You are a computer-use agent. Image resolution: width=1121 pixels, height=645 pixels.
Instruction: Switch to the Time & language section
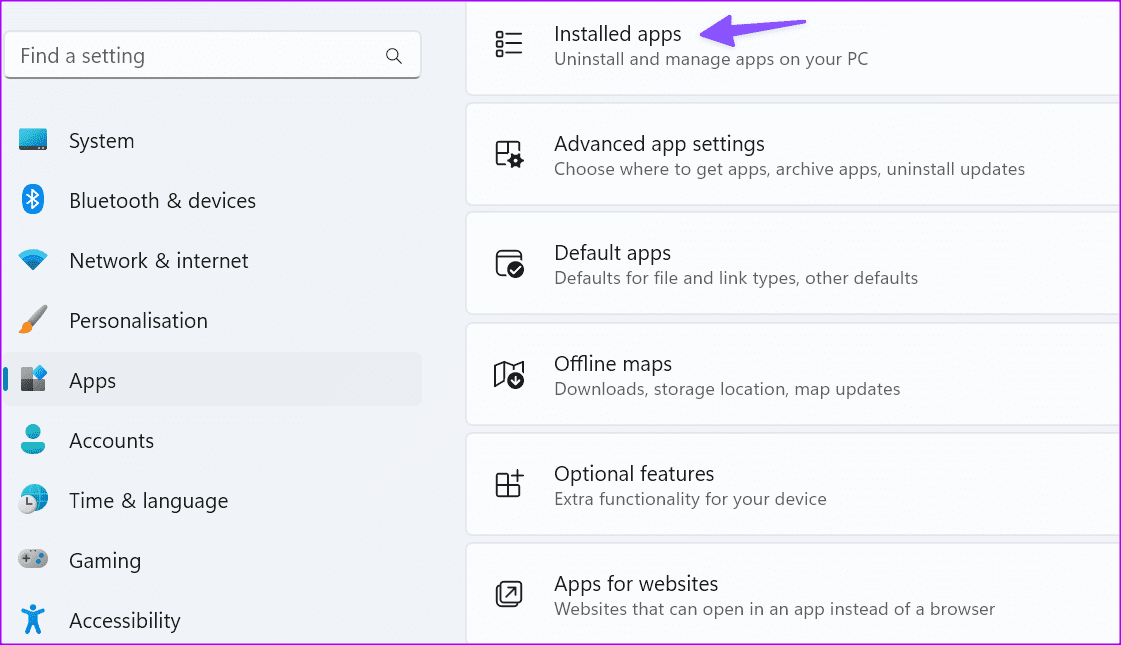click(148, 500)
